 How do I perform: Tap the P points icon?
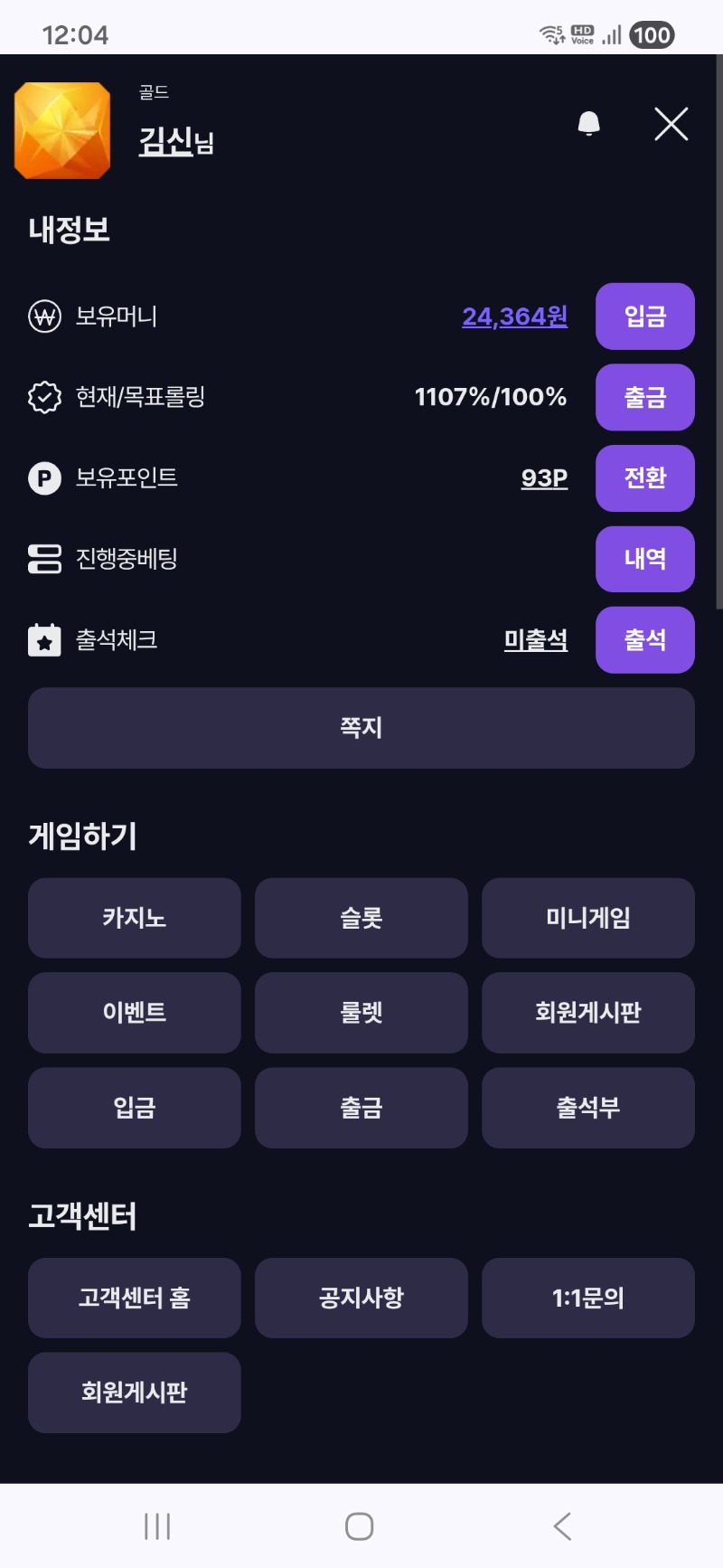coord(44,477)
